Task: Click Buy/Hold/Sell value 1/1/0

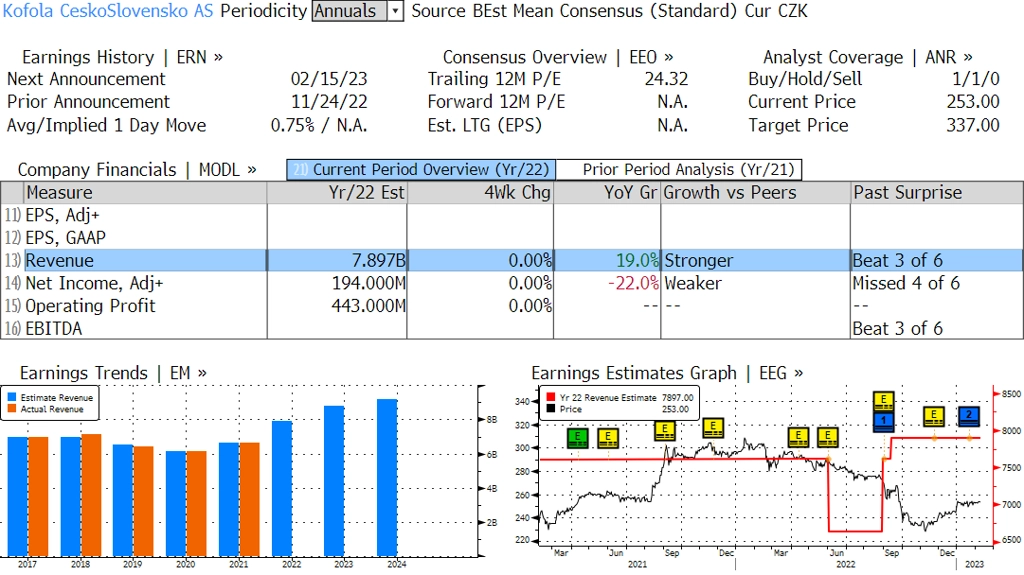Action: pos(976,79)
